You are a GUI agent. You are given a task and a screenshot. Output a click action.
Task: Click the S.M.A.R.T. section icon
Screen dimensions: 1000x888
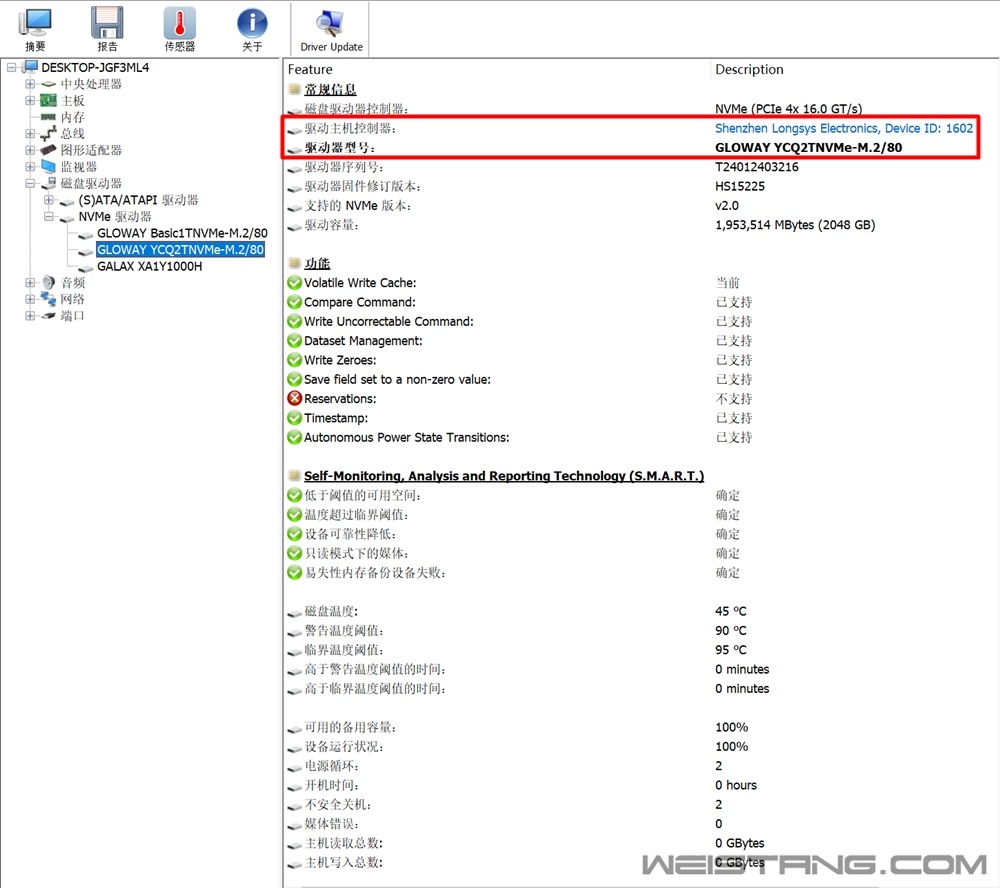click(x=294, y=475)
